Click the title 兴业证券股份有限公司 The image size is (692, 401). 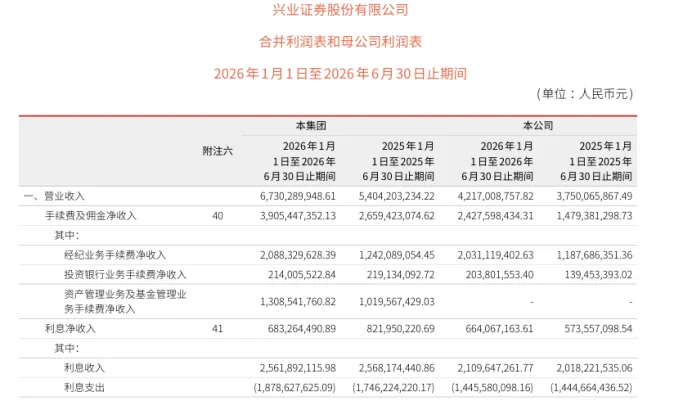click(x=340, y=10)
